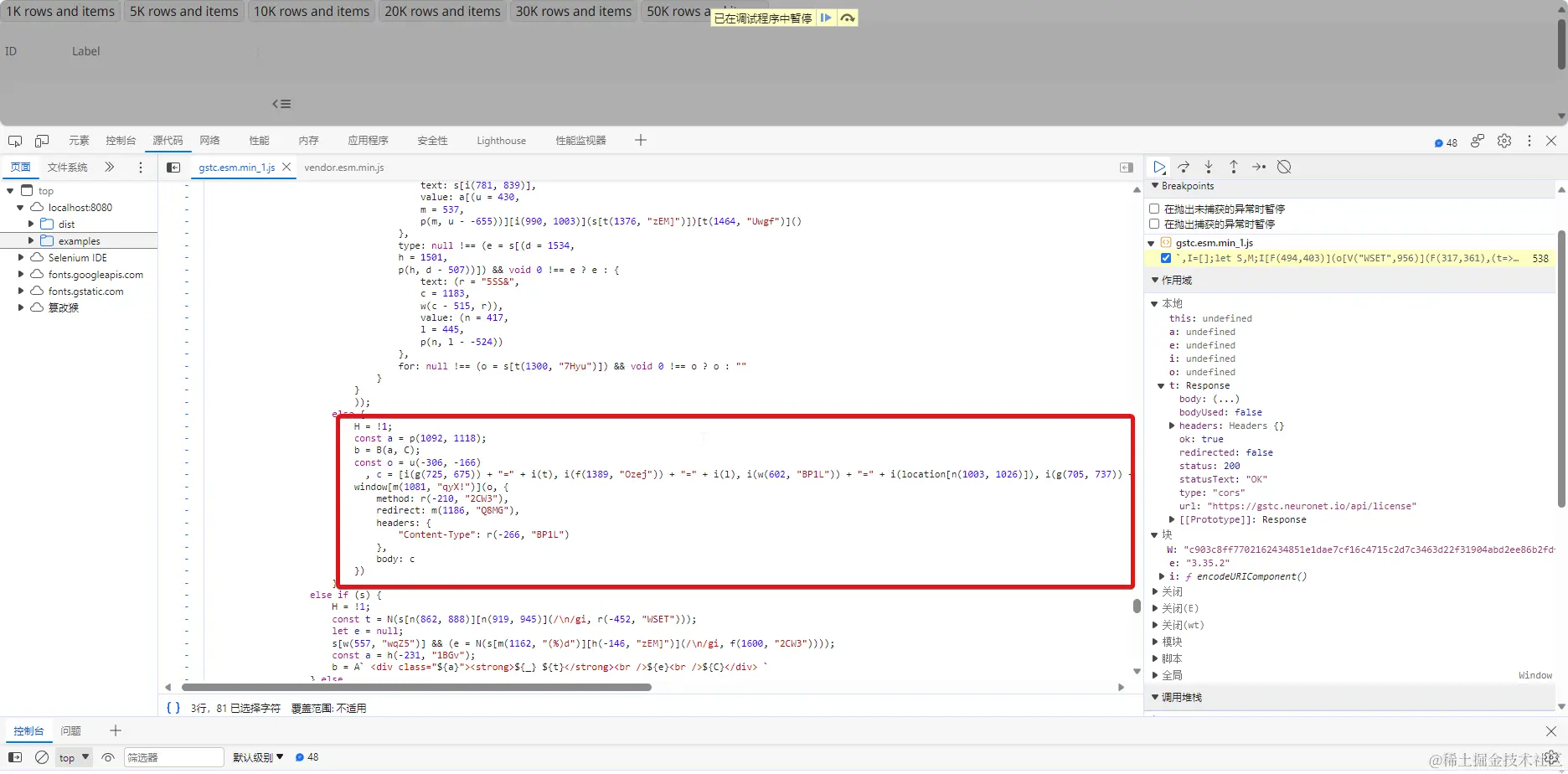Open navigator pane three-dot menu
Screen dimensions: 1568x774
(141, 168)
